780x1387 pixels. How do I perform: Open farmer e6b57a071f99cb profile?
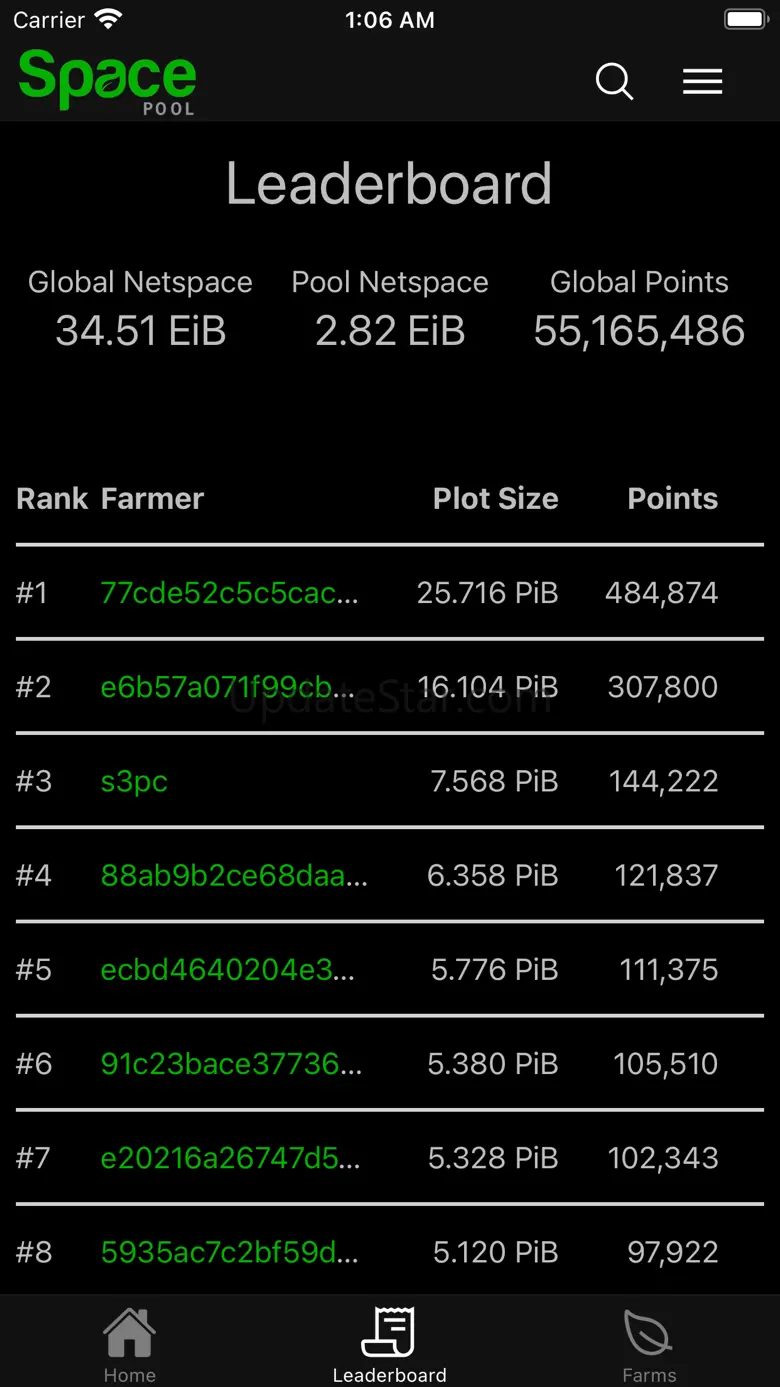[x=229, y=687]
